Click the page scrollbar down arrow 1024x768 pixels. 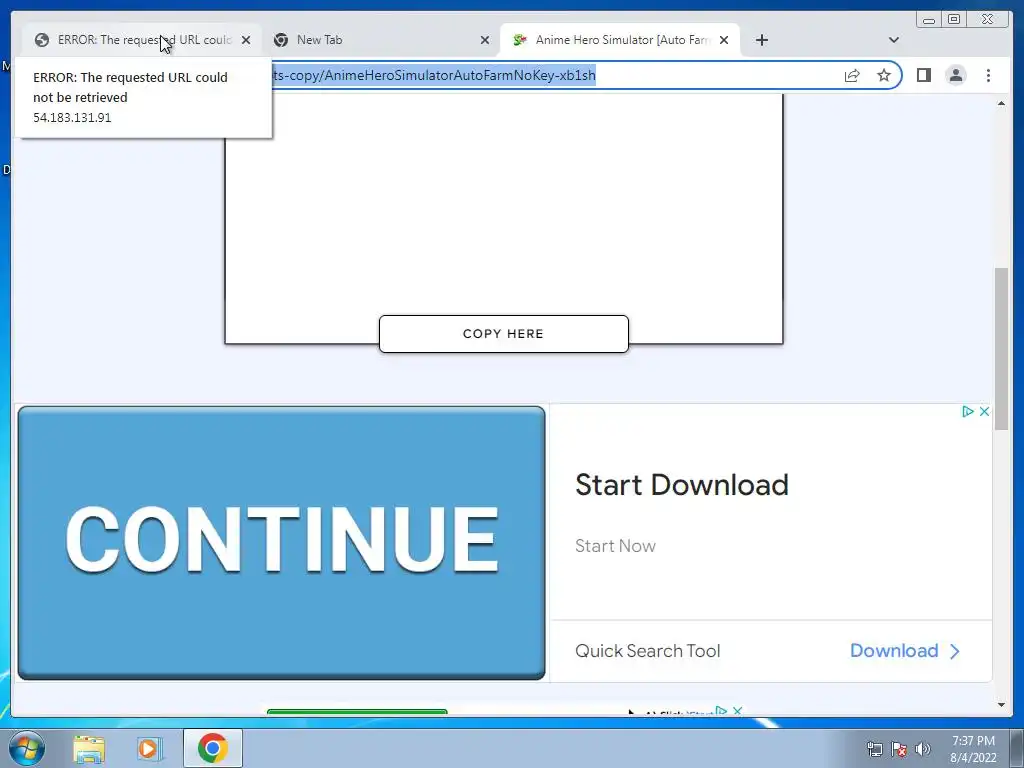tap(1001, 705)
